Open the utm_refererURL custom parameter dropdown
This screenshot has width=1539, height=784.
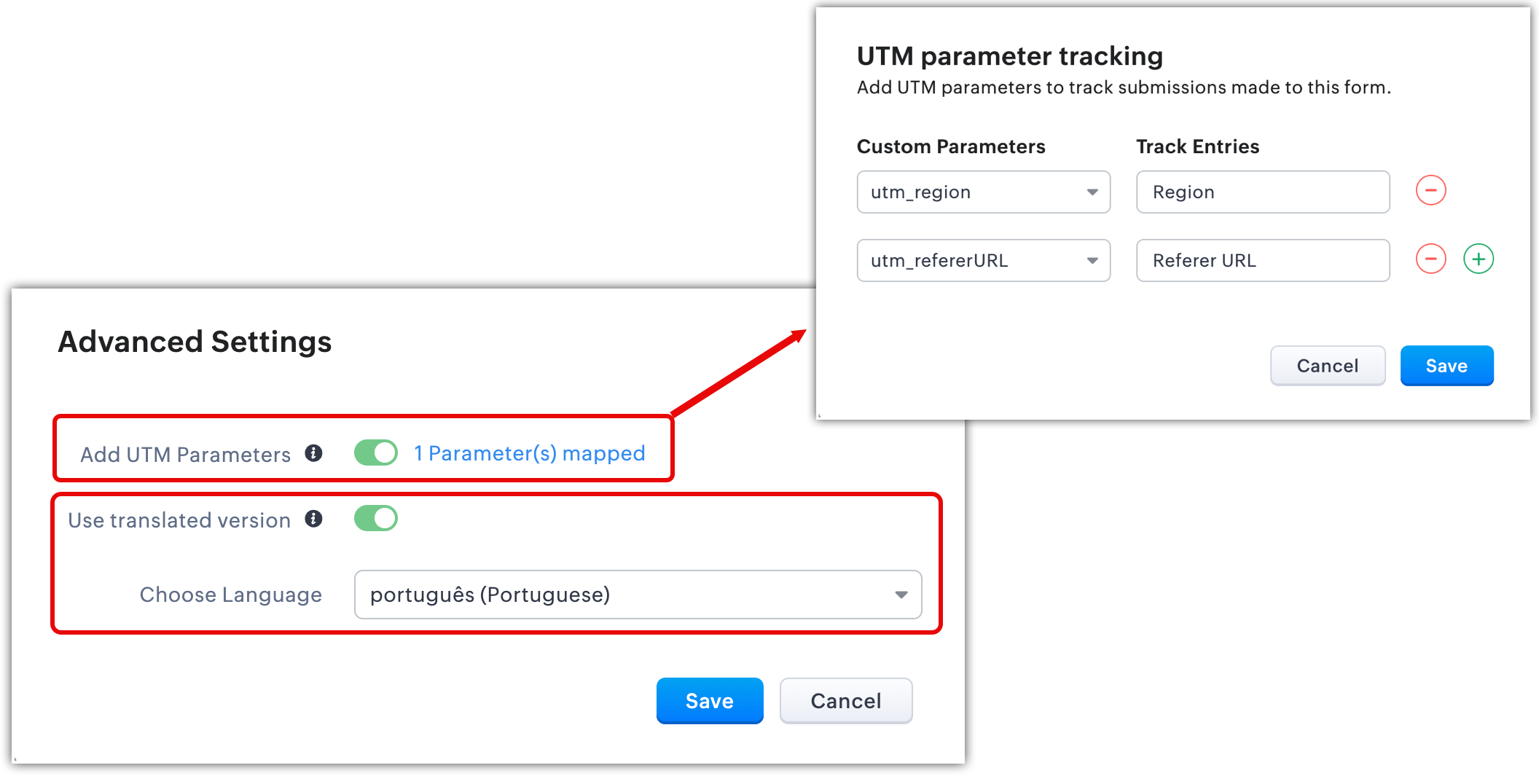[983, 261]
